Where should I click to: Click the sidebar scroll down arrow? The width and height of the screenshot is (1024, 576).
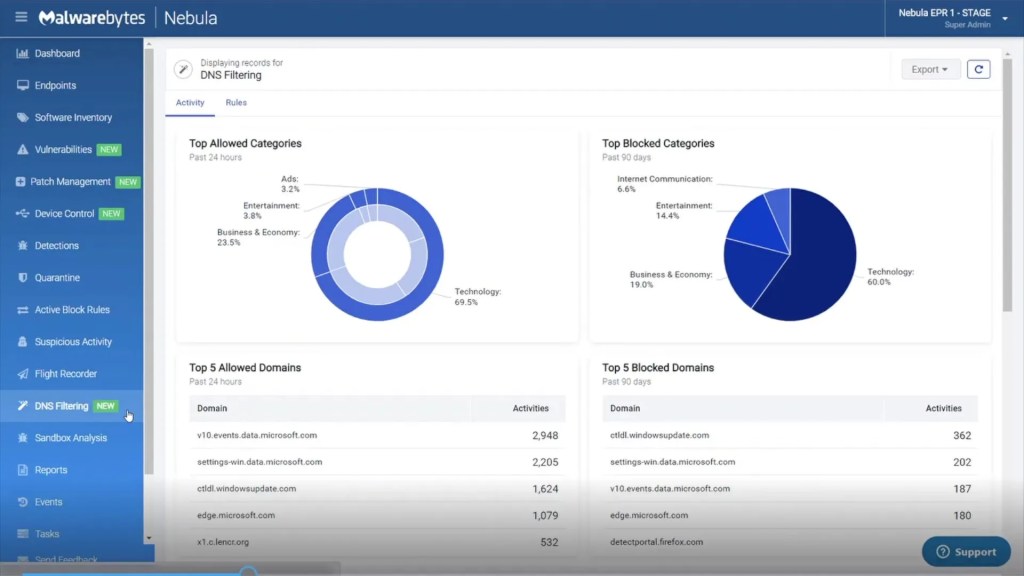[x=149, y=538]
